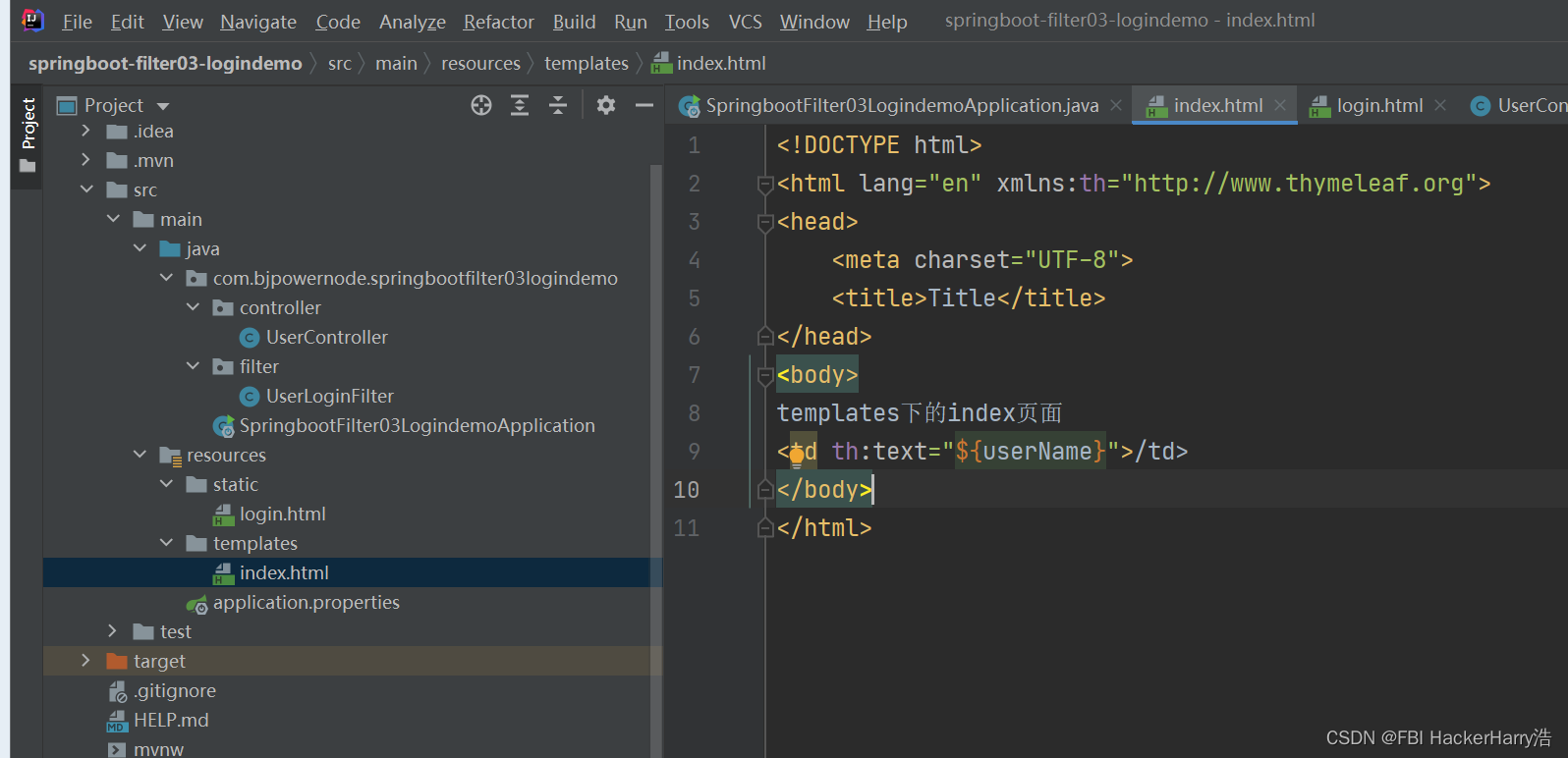Open the Refactor menu
The width and height of the screenshot is (1568, 758).
coord(499,22)
